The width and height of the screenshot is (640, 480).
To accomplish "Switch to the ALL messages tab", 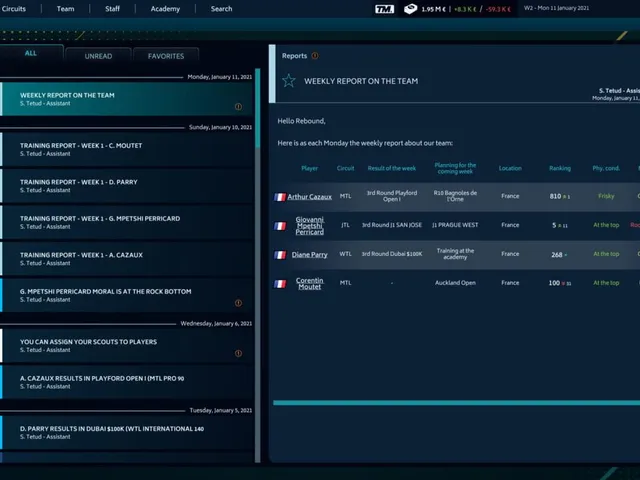I will point(31,53).
